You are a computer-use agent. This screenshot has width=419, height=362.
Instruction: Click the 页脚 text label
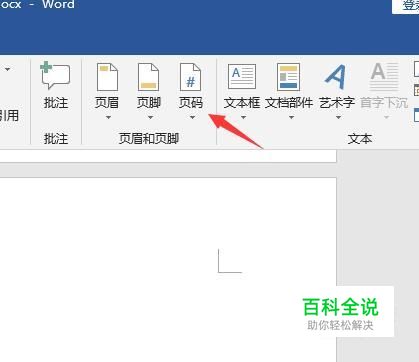(x=149, y=103)
